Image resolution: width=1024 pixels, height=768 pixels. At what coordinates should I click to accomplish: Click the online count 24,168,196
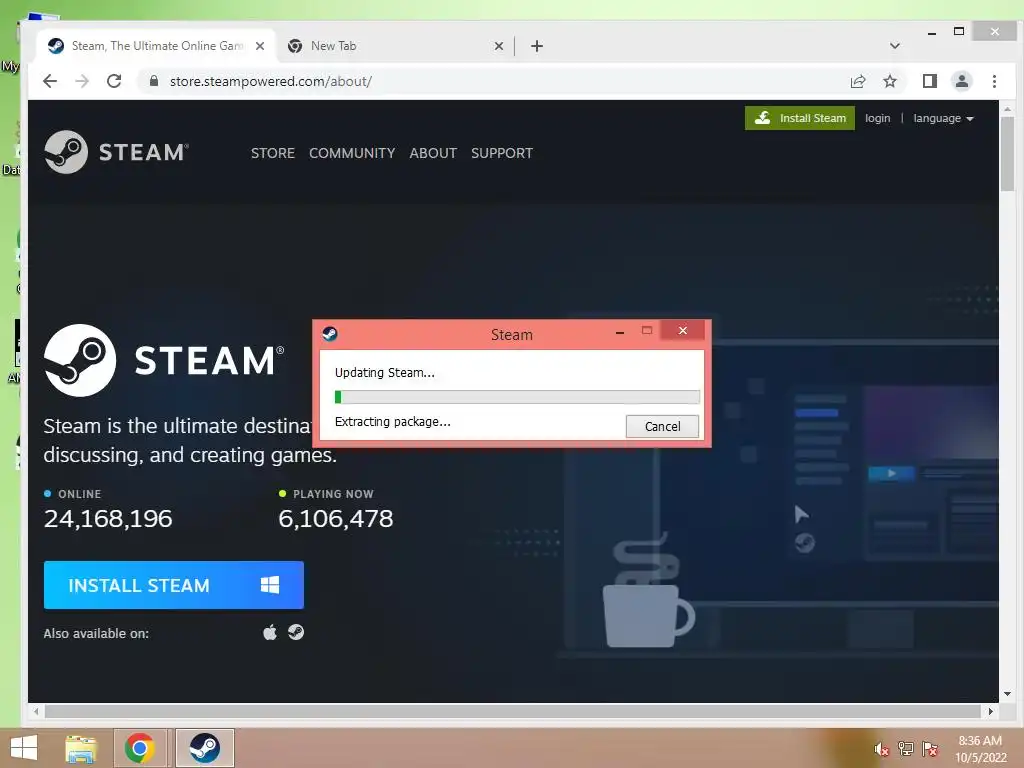pos(108,519)
